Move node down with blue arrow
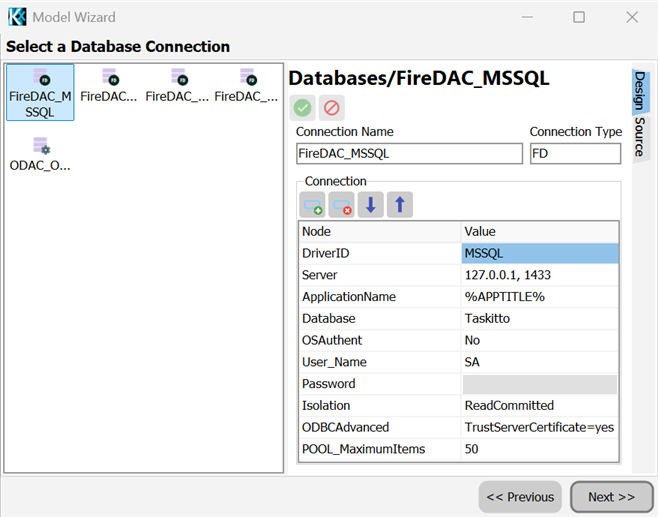The width and height of the screenshot is (658, 517). click(371, 205)
